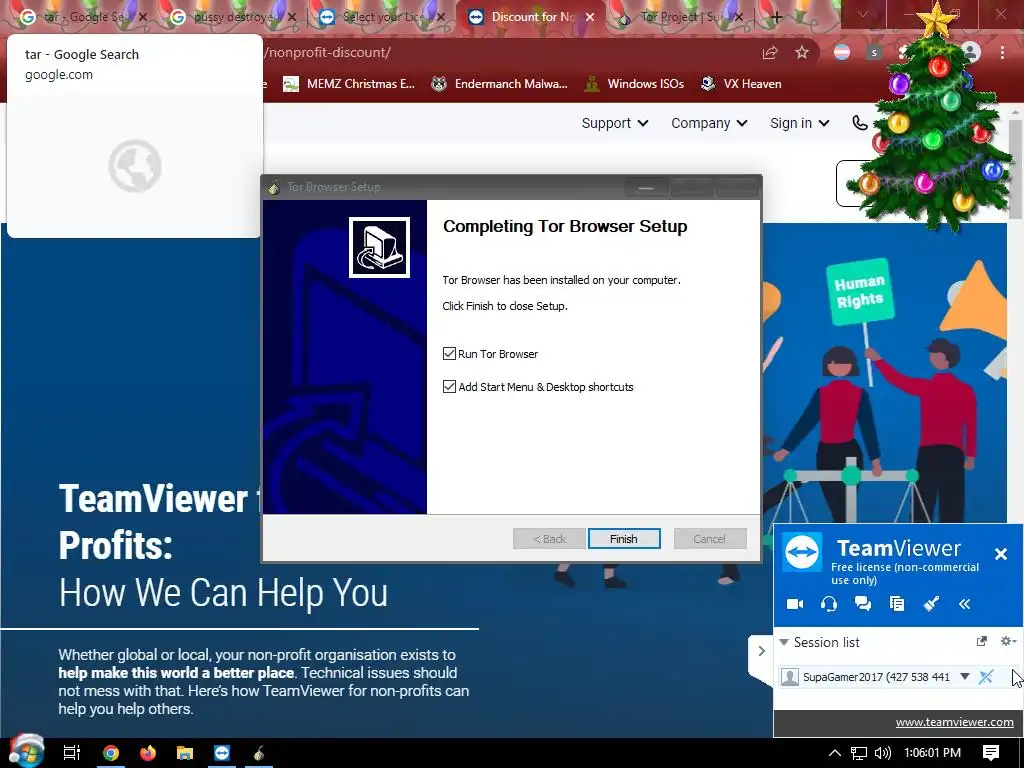Click Tor installer taskbar icon
This screenshot has height=768, width=1024.
(x=259, y=753)
